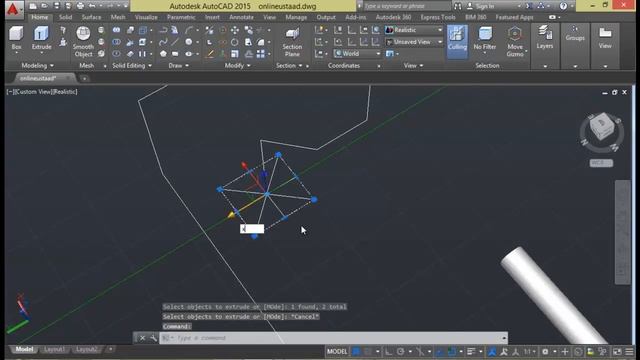Switch to the Express Tools tab
640x360 pixels.
click(438, 17)
